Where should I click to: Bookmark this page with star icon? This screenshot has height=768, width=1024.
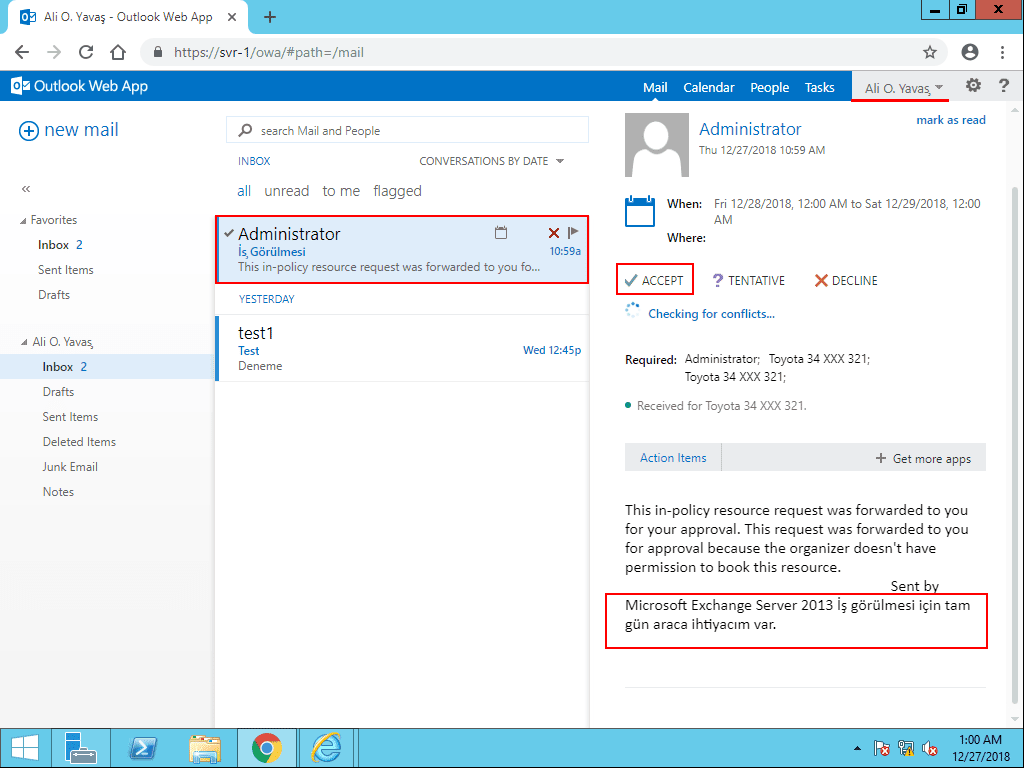click(x=930, y=52)
